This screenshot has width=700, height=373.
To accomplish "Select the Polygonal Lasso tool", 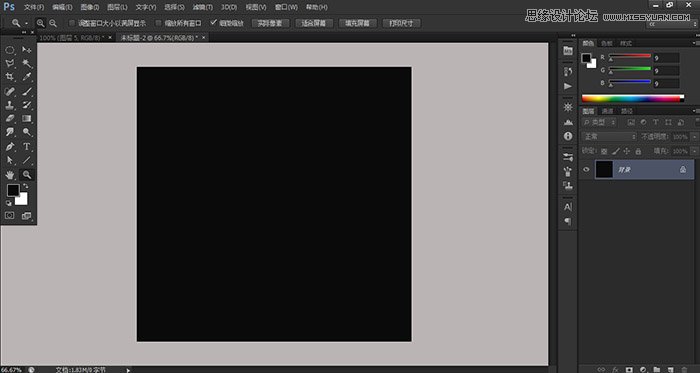I will [x=10, y=63].
